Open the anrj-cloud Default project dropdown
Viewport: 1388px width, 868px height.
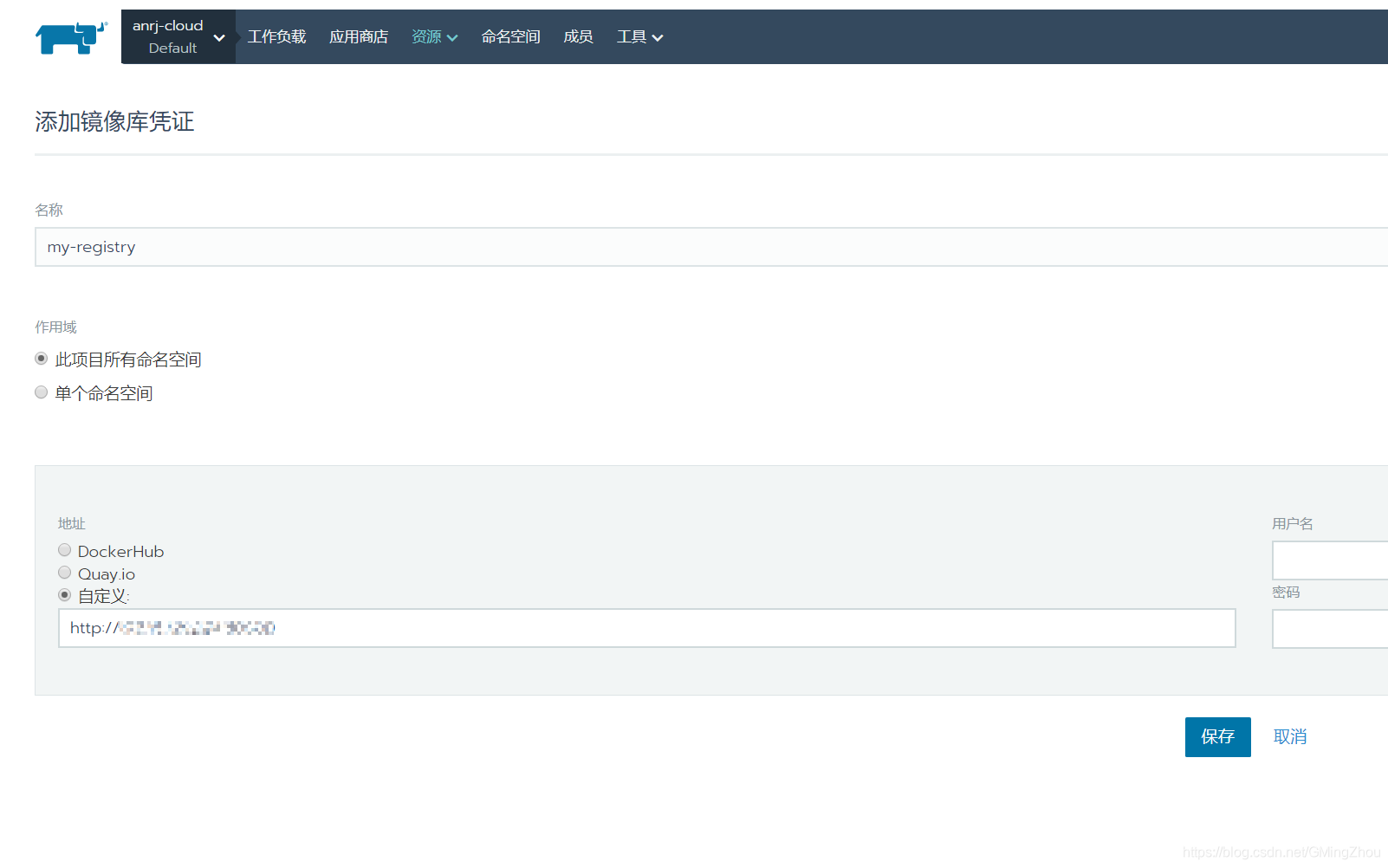[x=178, y=36]
